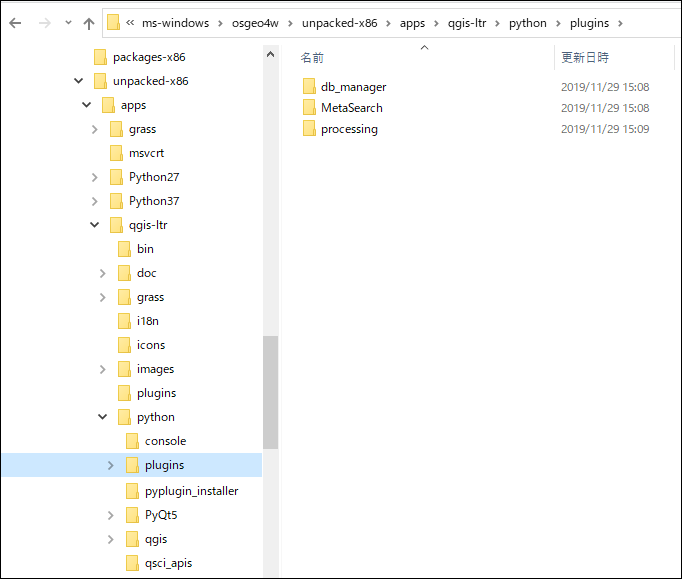Image resolution: width=682 pixels, height=579 pixels.
Task: Click the Python37 folder icon in tree
Action: tap(117, 201)
